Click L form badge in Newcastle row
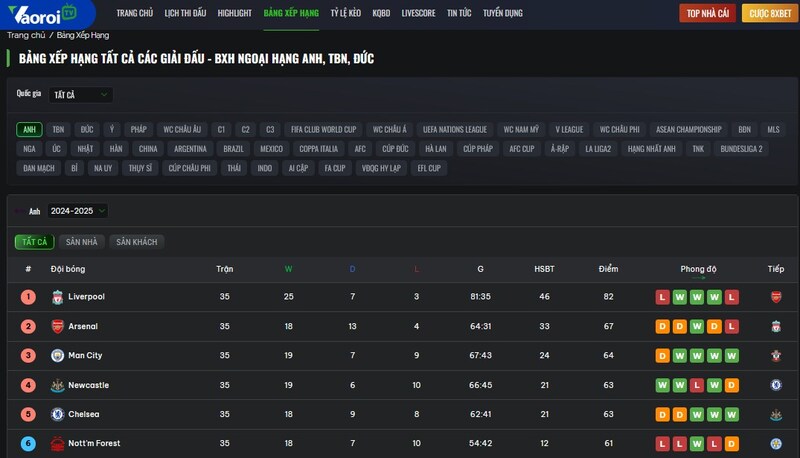Image resolution: width=800 pixels, height=458 pixels. (x=697, y=385)
